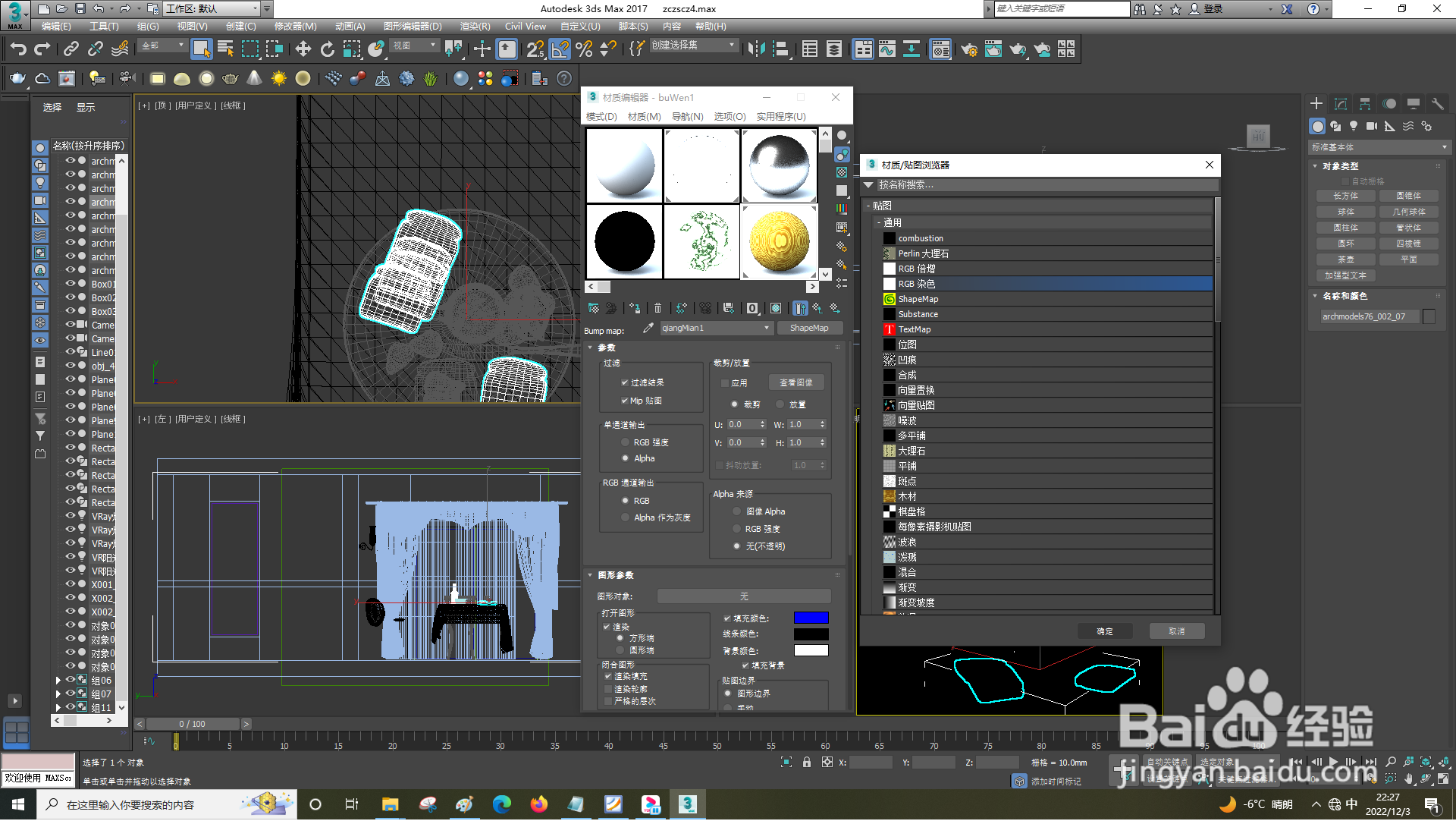Viewport: 1456px width, 821px height.
Task: Open the 渲染(R) main menu
Action: point(475,26)
